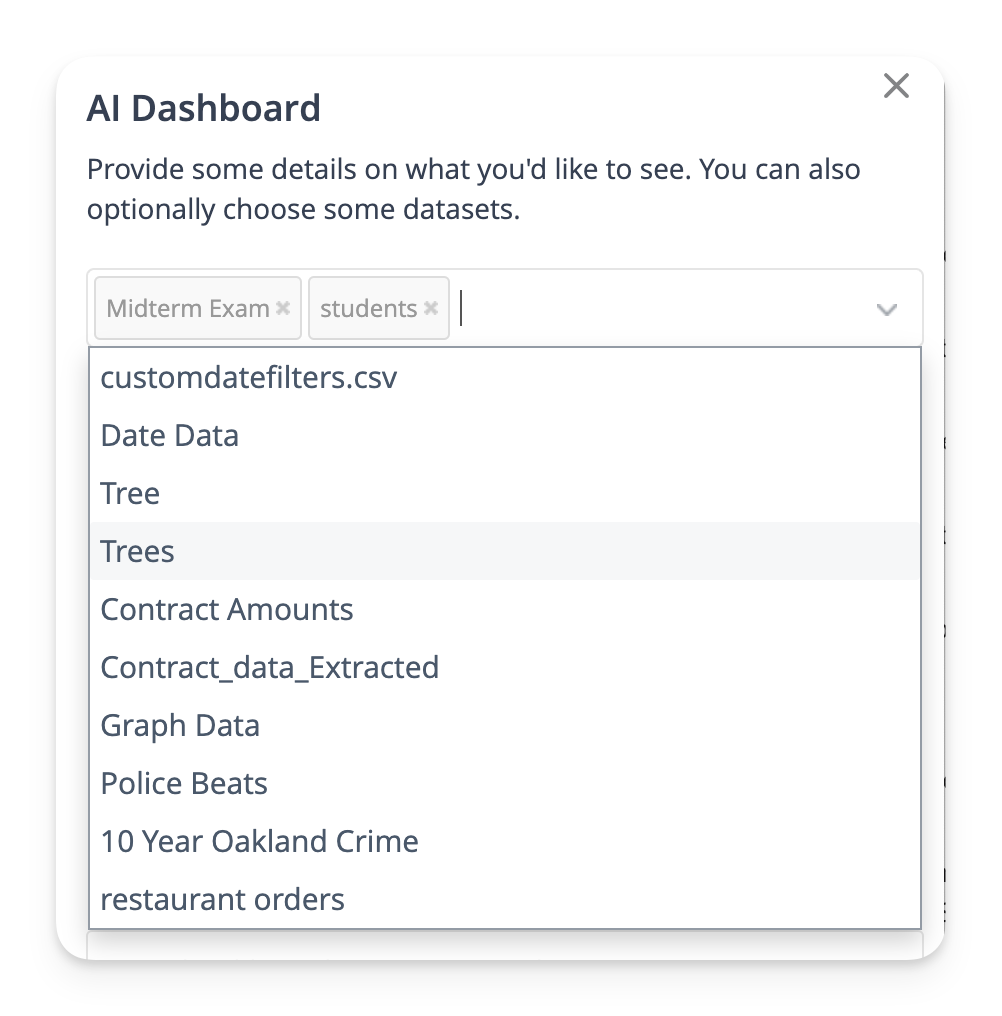Viewport: 1002px width, 1016px height.
Task: Pick the Tree dataset option
Action: click(x=131, y=494)
